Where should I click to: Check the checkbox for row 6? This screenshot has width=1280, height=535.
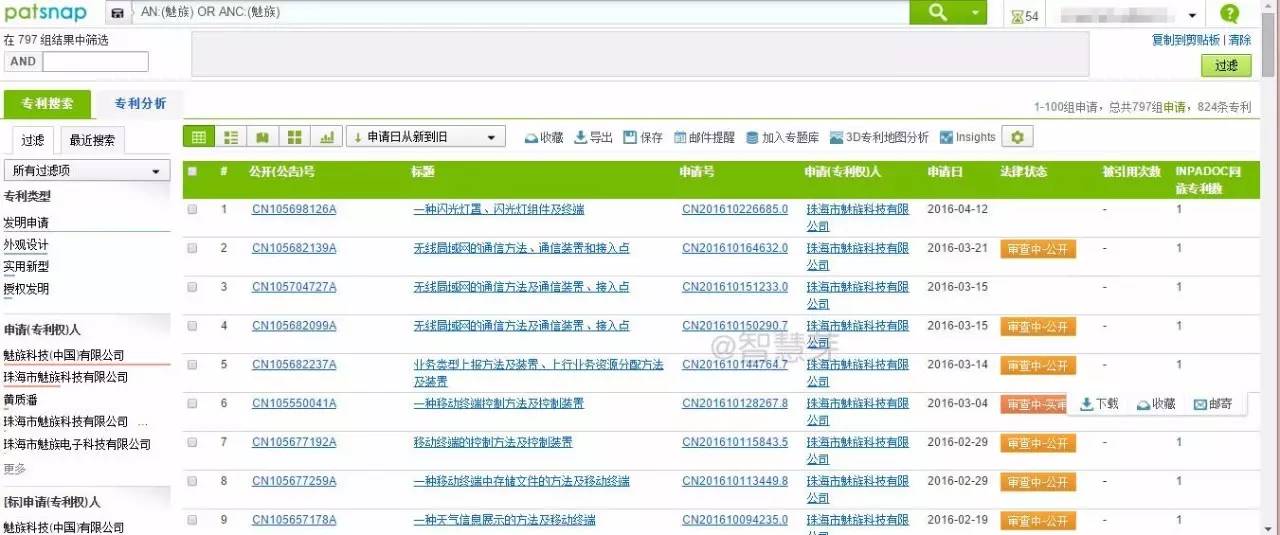[192, 404]
